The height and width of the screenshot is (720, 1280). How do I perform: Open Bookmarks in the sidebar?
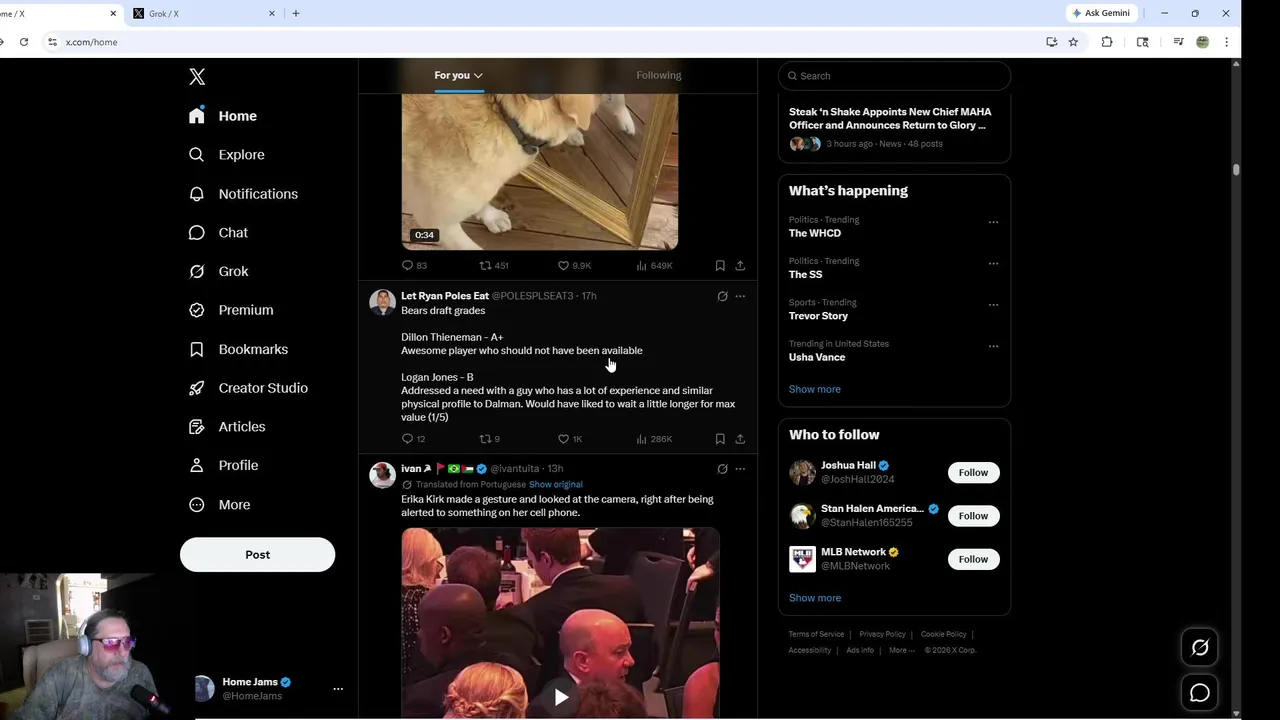coord(238,349)
